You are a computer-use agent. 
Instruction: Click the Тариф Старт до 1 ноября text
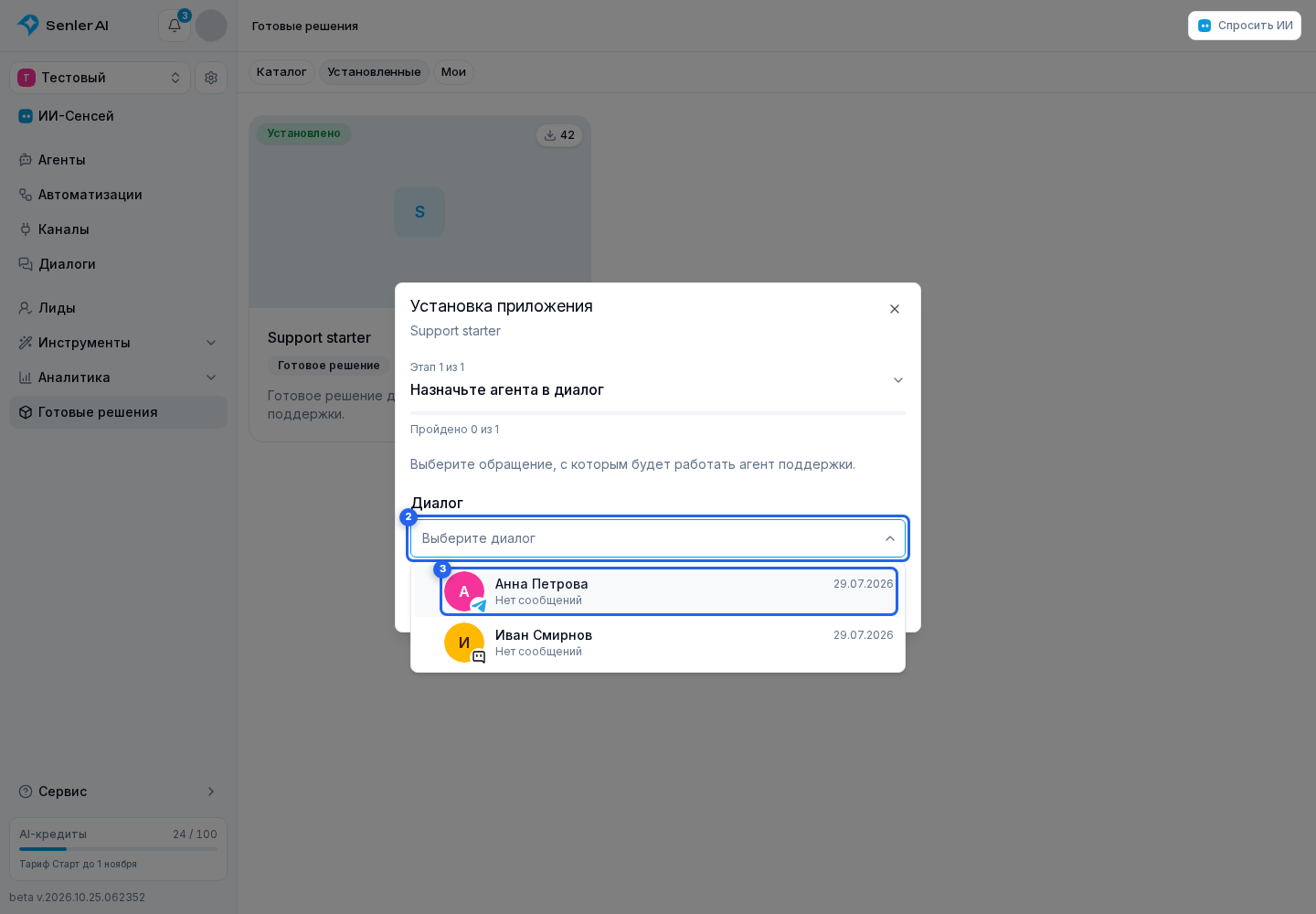pyautogui.click(x=79, y=865)
